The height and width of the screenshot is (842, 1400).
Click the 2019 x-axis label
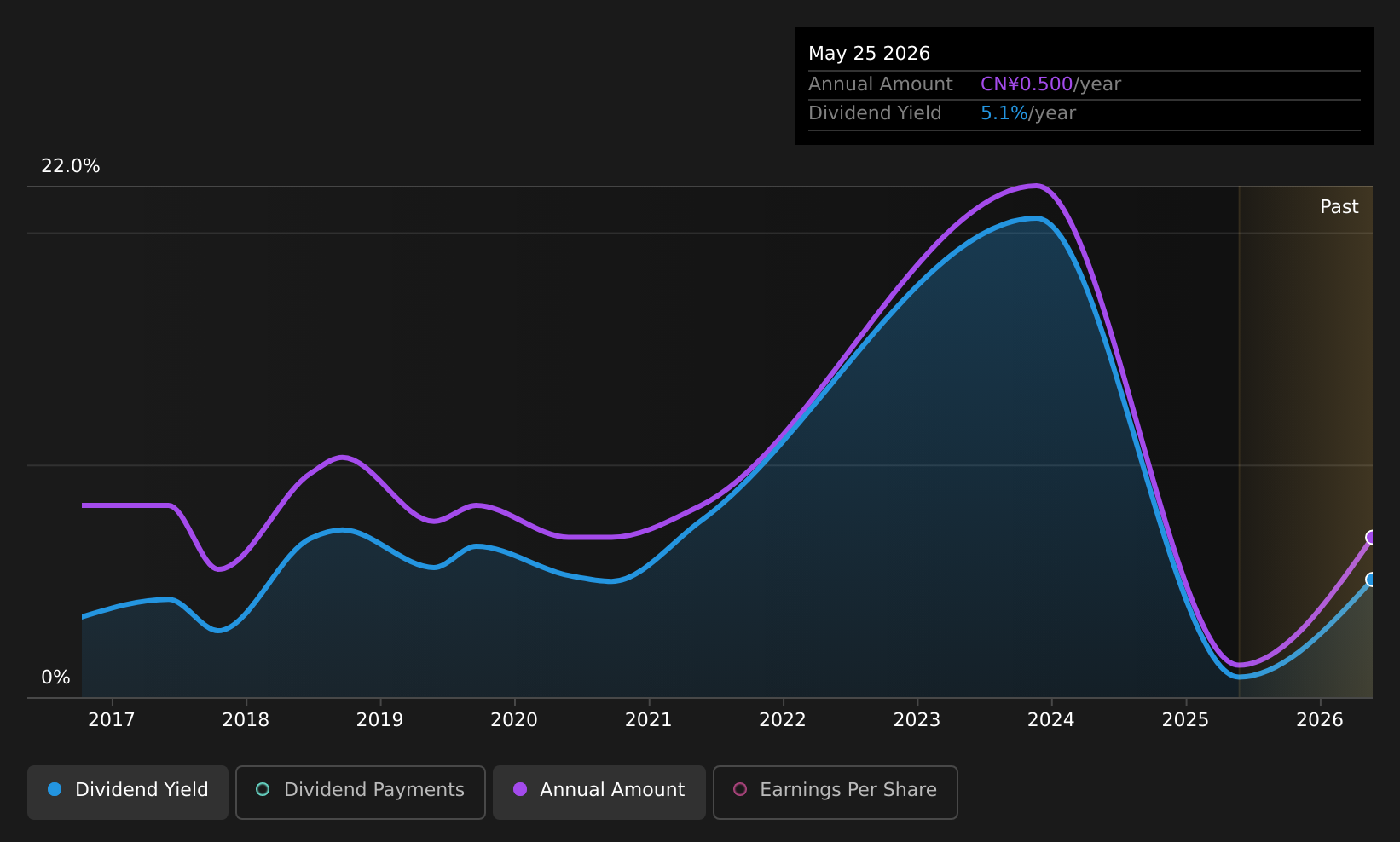(379, 720)
